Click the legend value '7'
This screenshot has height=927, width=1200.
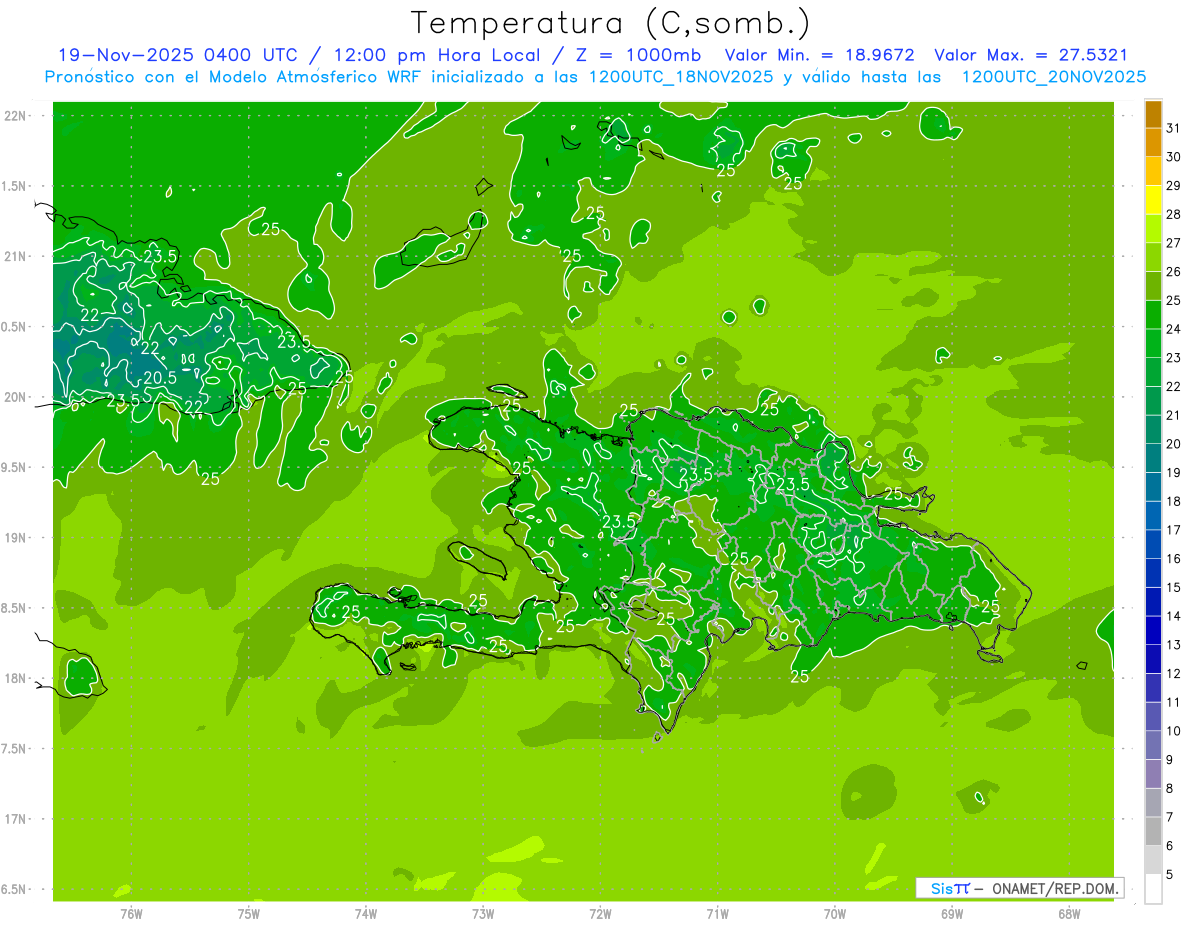click(1169, 816)
